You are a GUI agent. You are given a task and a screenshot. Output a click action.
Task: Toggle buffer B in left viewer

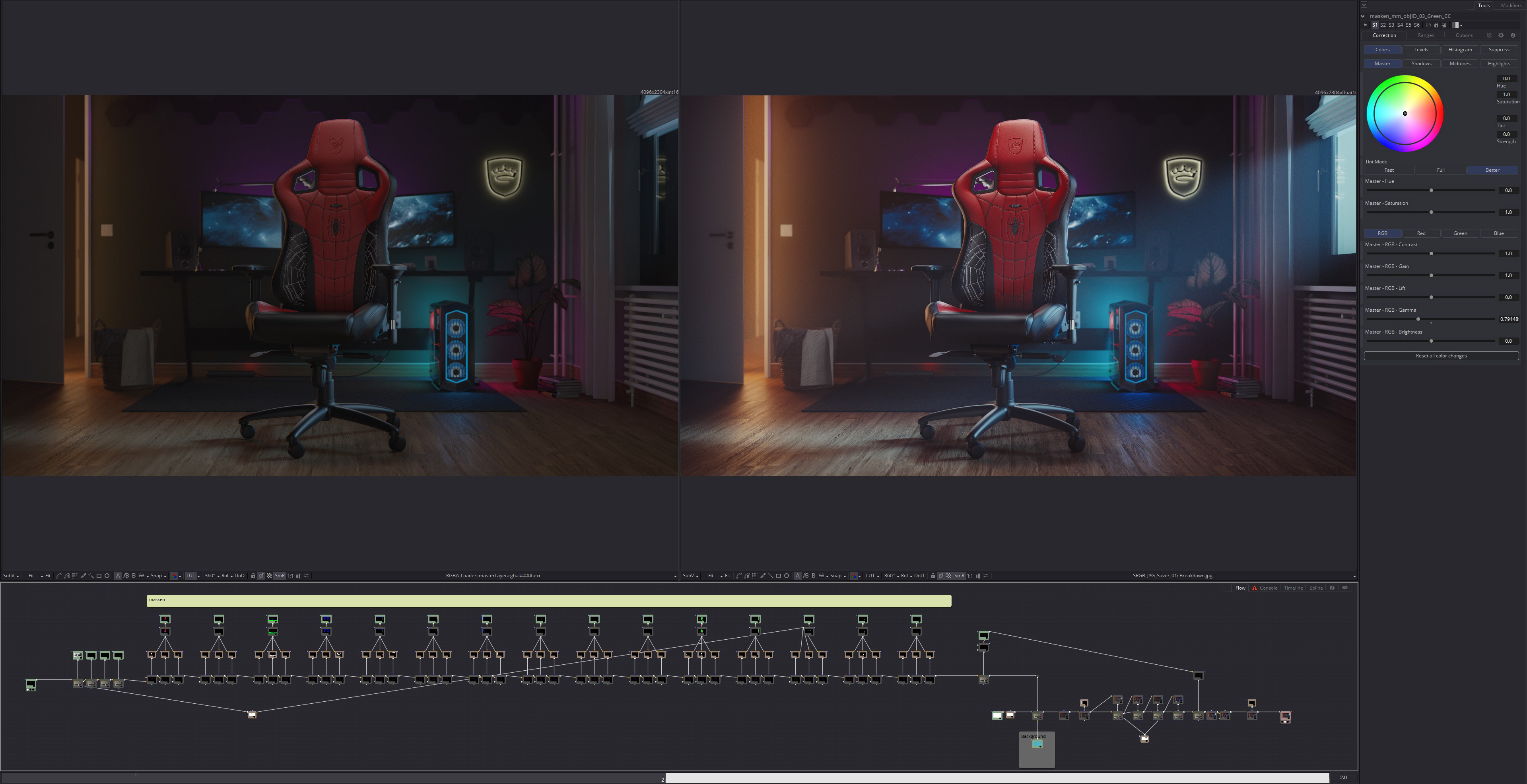[134, 575]
